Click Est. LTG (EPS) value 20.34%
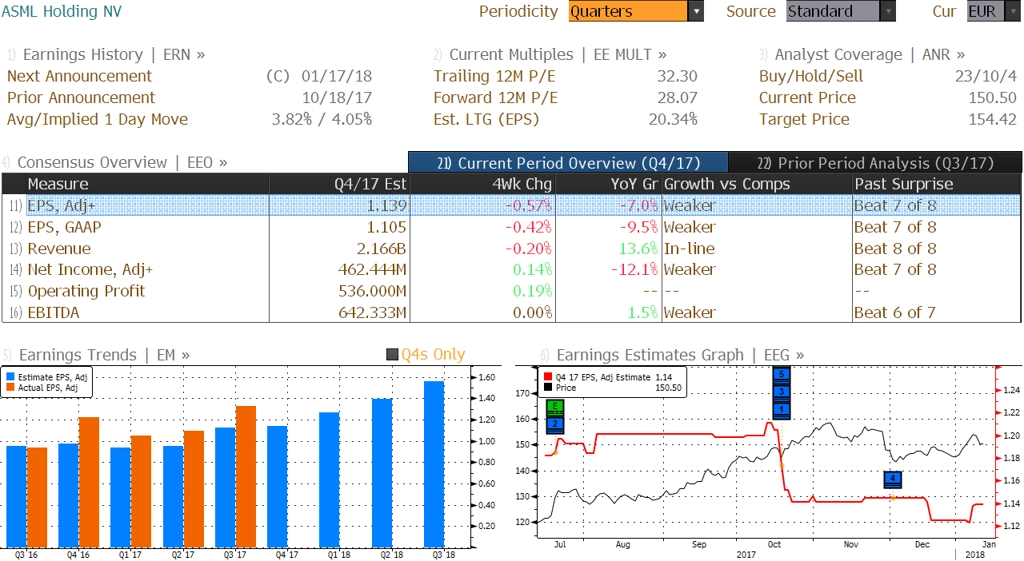This screenshot has width=1024, height=561. click(x=673, y=120)
